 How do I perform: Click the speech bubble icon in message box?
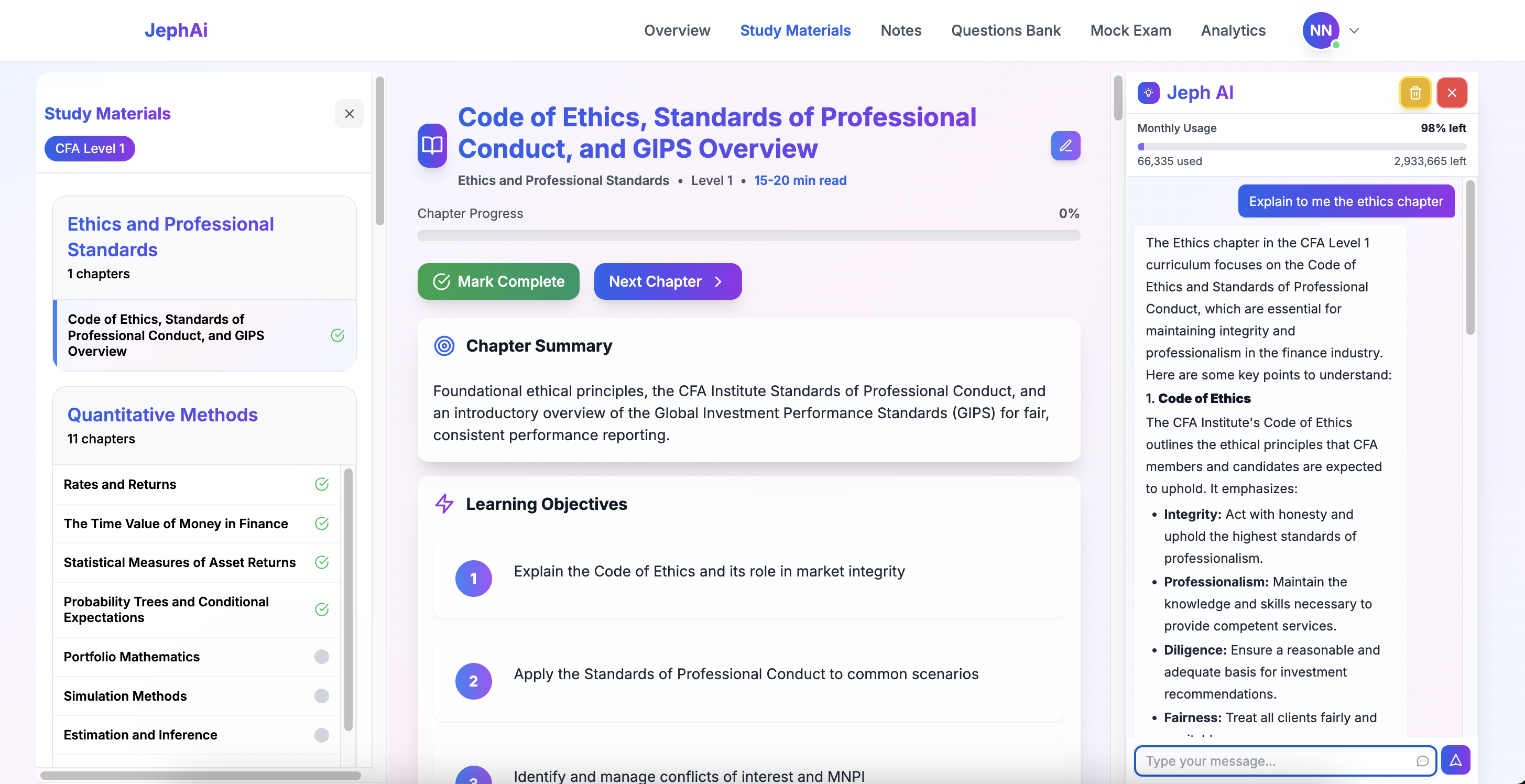1422,761
